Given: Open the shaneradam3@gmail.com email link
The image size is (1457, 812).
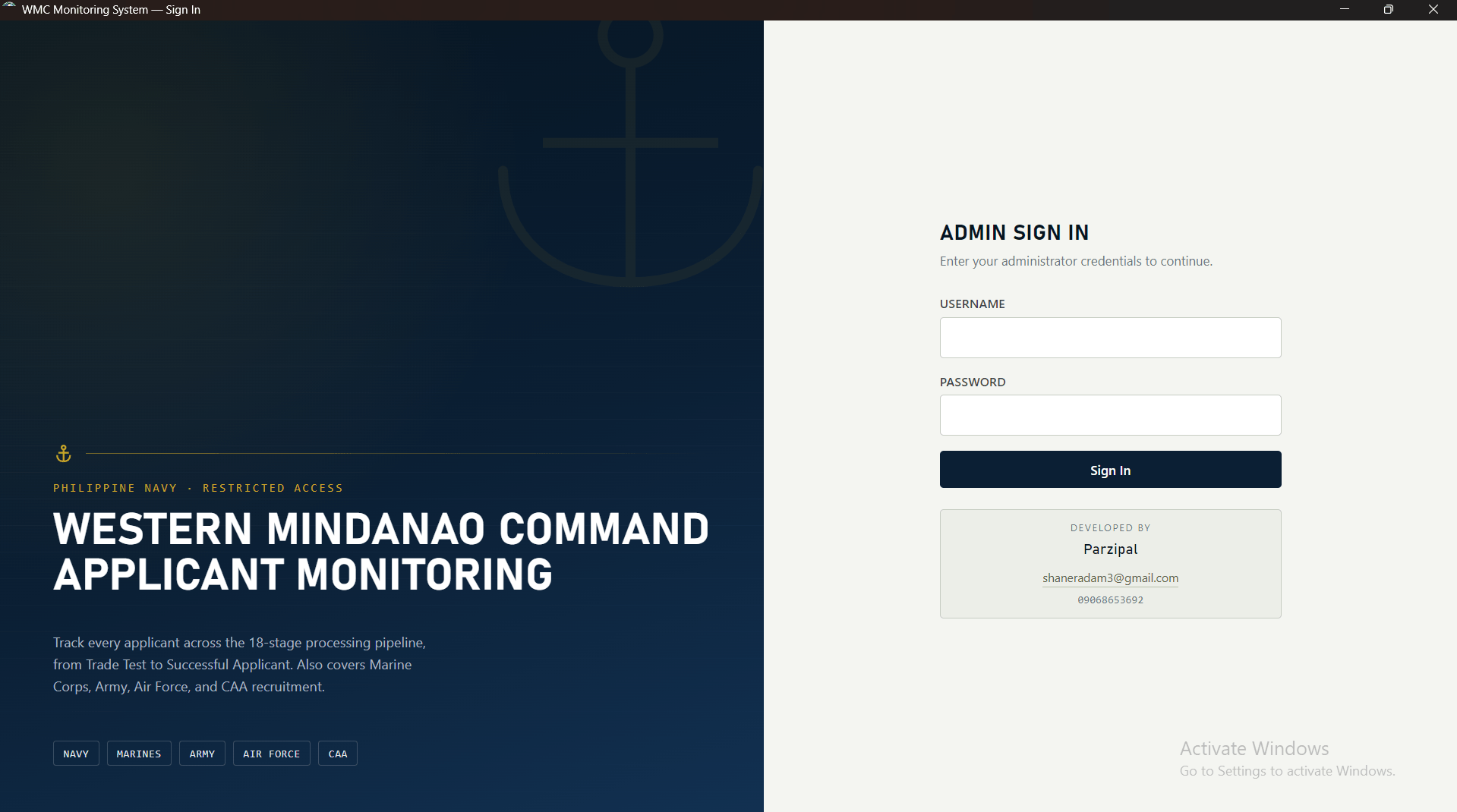Looking at the screenshot, I should point(1110,578).
